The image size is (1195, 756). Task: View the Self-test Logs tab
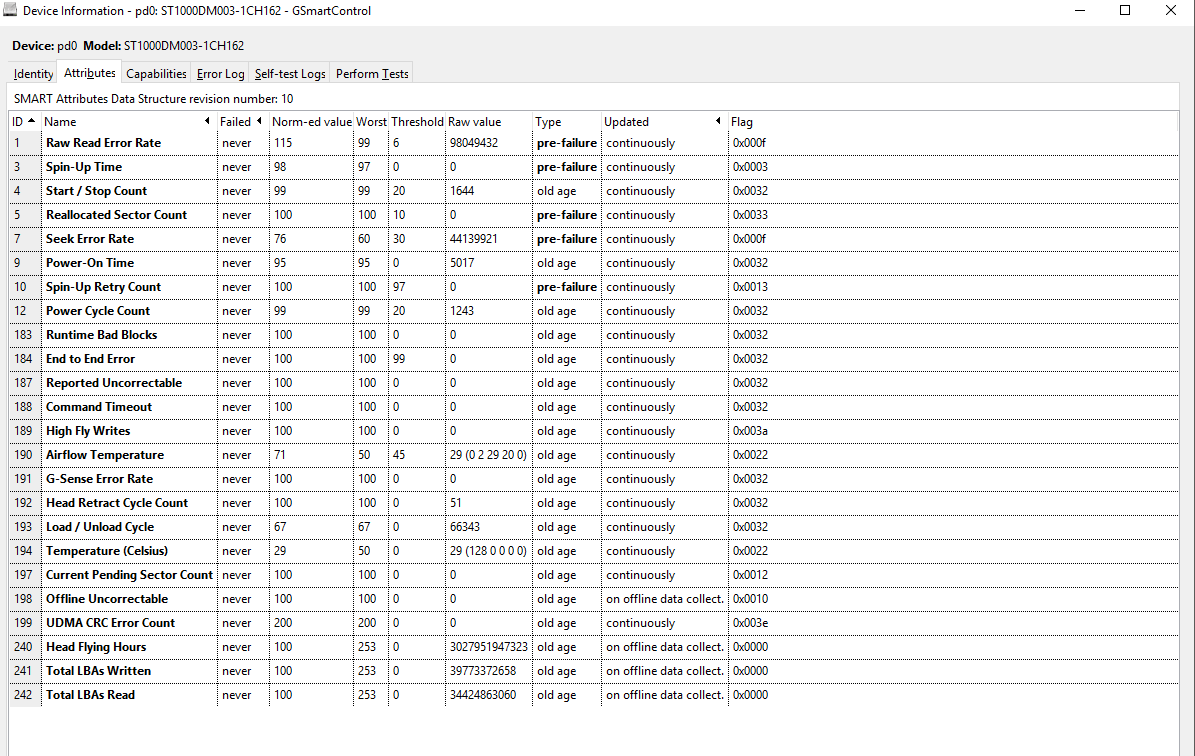tap(290, 74)
